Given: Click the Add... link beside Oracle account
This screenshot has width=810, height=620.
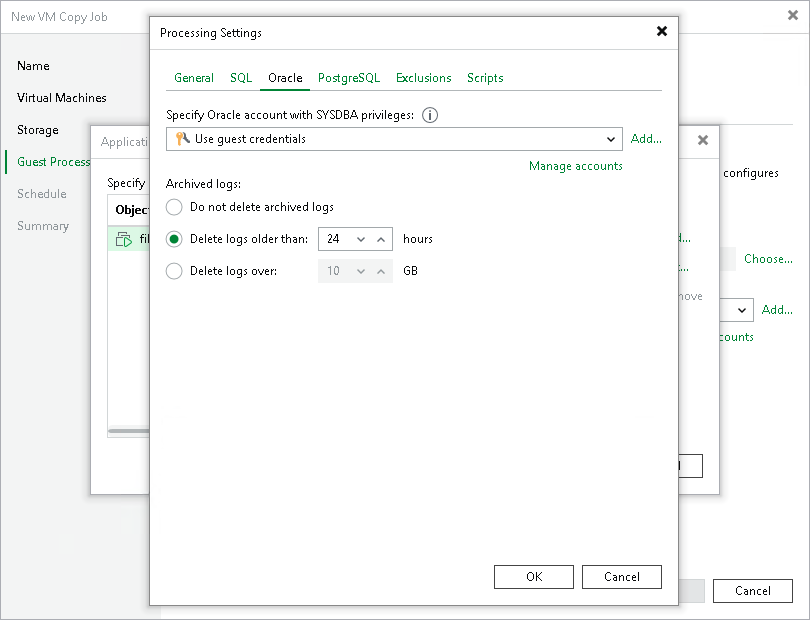Looking at the screenshot, I should [x=646, y=139].
